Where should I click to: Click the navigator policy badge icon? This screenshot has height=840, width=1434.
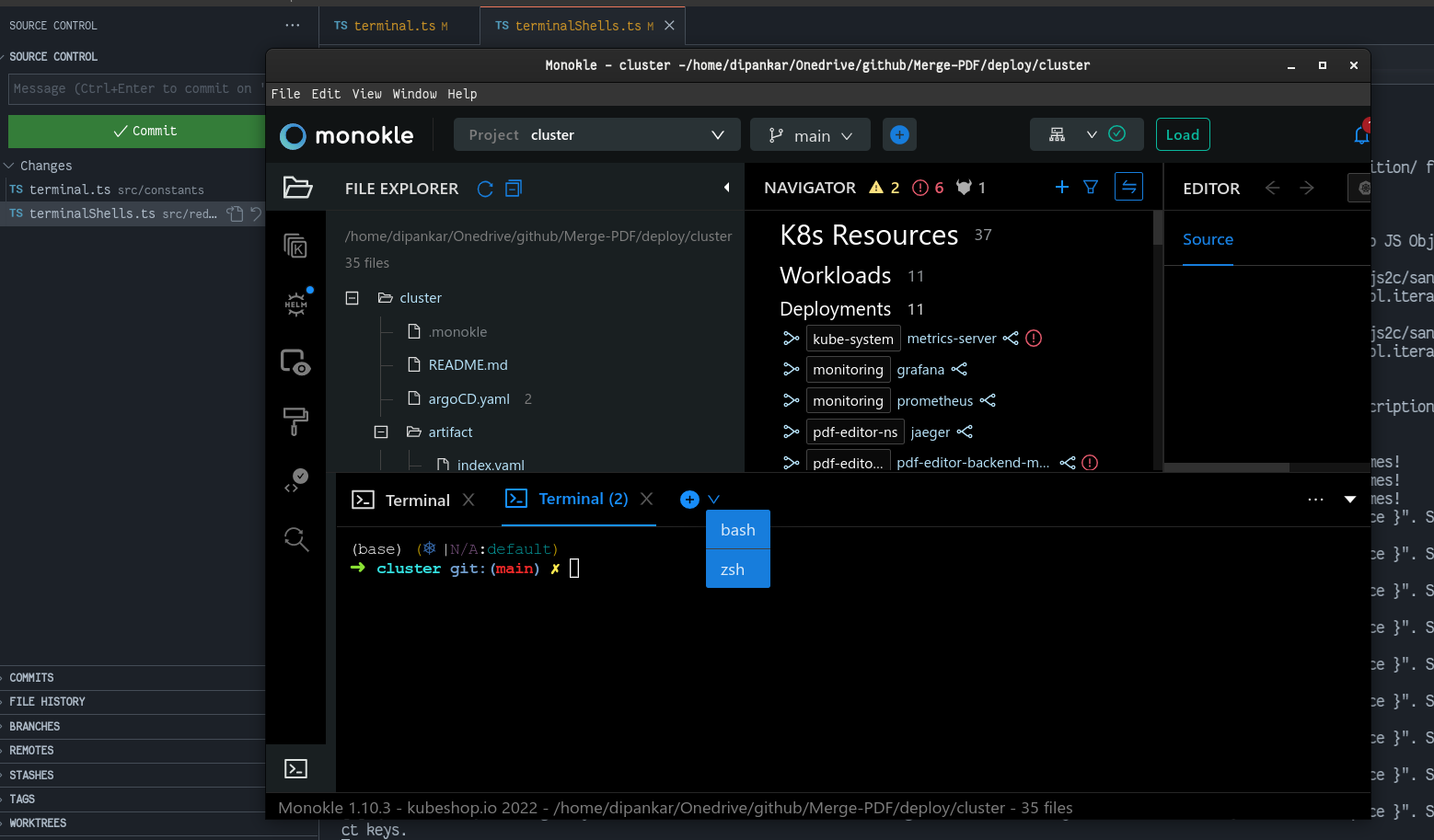(x=964, y=188)
